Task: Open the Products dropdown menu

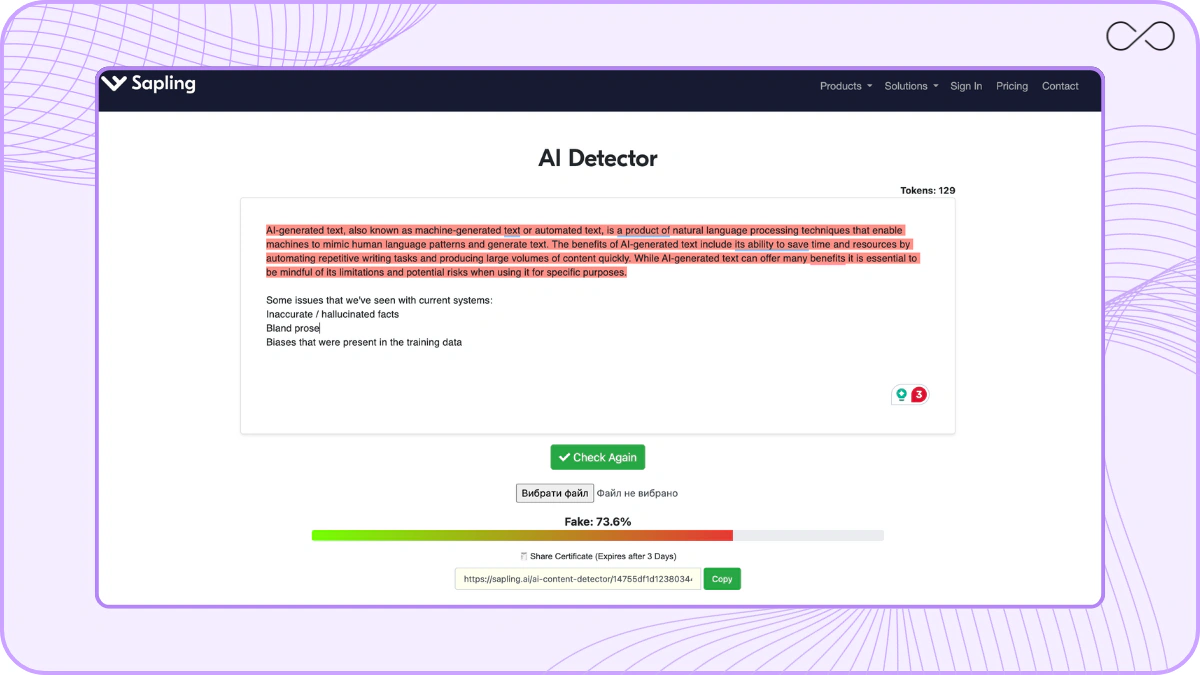Action: coord(846,86)
